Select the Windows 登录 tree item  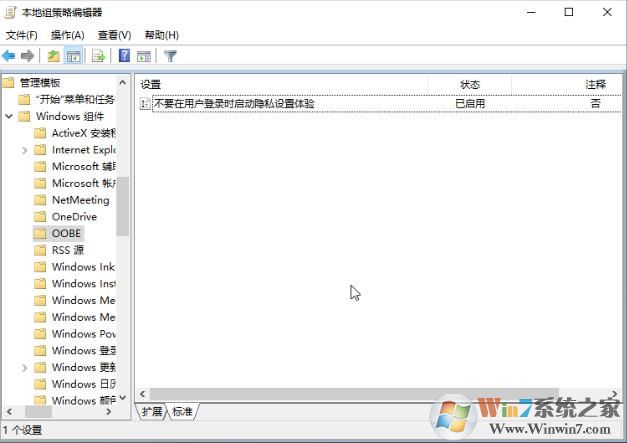84,351
